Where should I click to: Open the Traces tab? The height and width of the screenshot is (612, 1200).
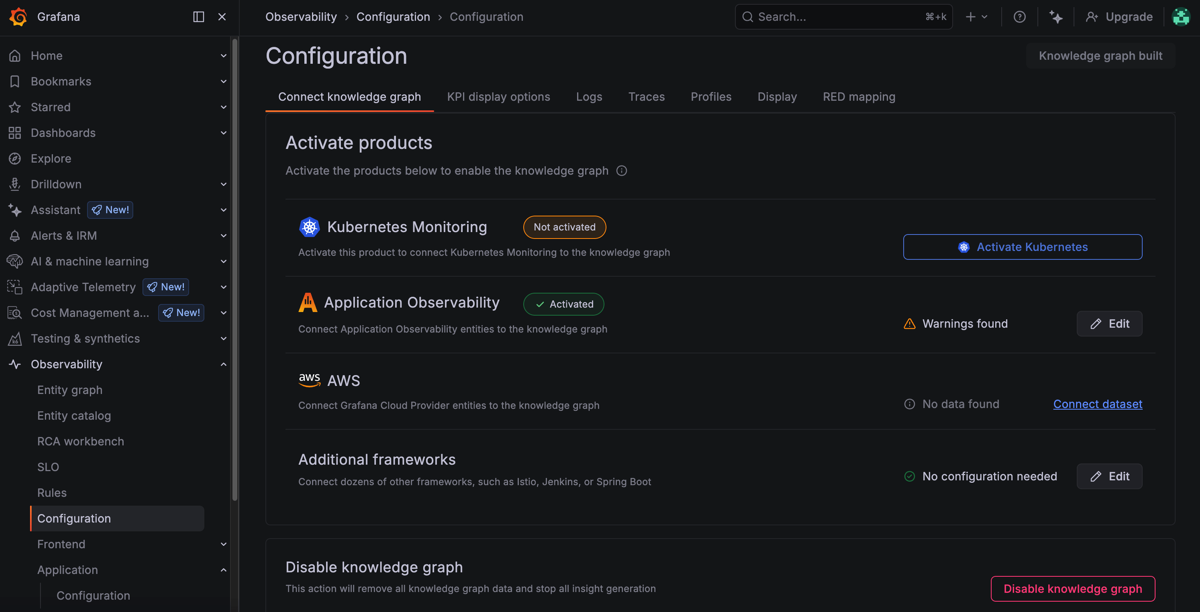click(x=646, y=96)
